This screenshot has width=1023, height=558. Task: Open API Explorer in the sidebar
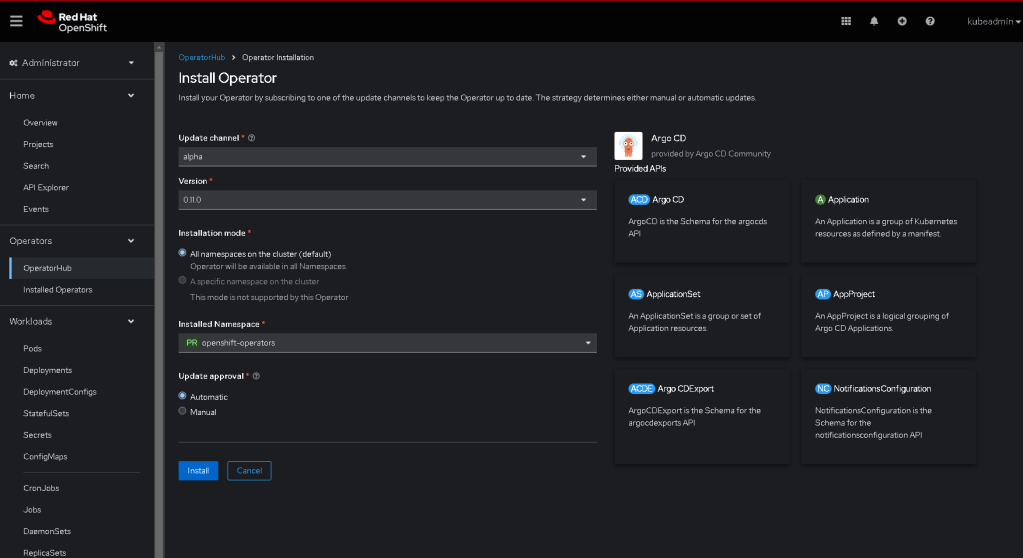[x=46, y=187]
